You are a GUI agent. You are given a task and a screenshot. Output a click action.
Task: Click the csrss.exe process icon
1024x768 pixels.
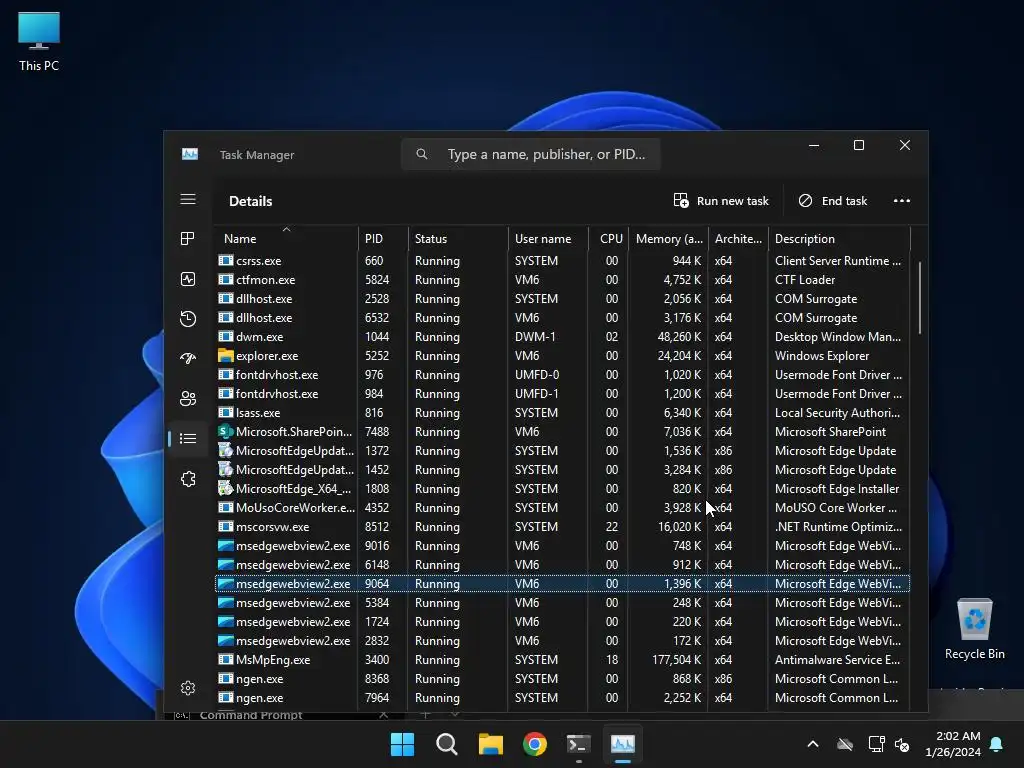pyautogui.click(x=226, y=260)
